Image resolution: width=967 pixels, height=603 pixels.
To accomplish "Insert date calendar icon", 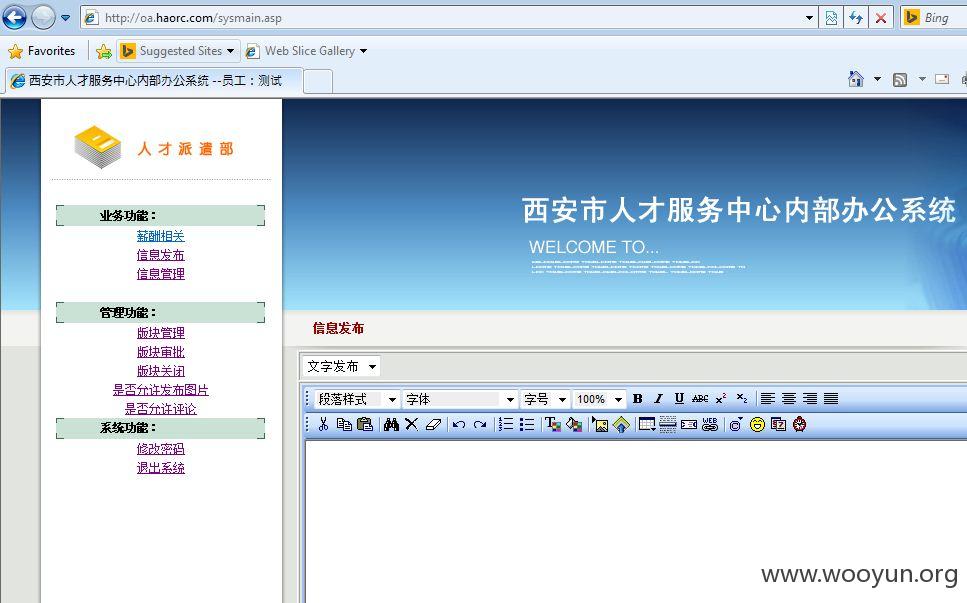I will [x=778, y=424].
